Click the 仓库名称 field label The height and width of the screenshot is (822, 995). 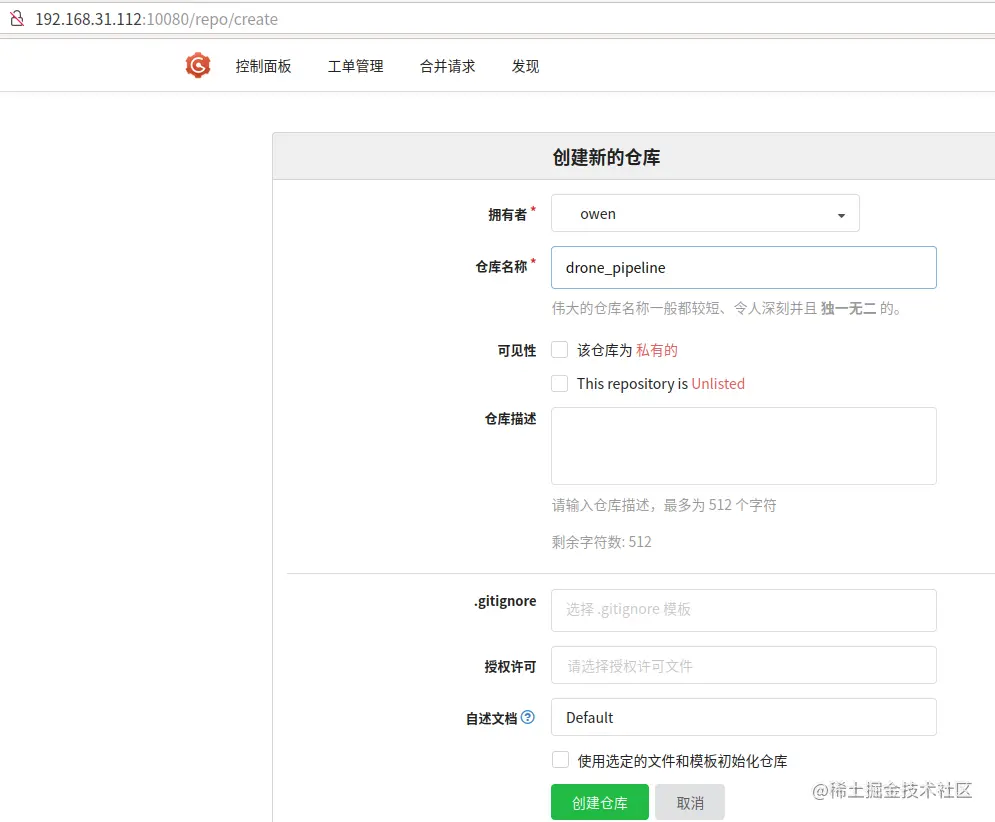click(x=501, y=267)
